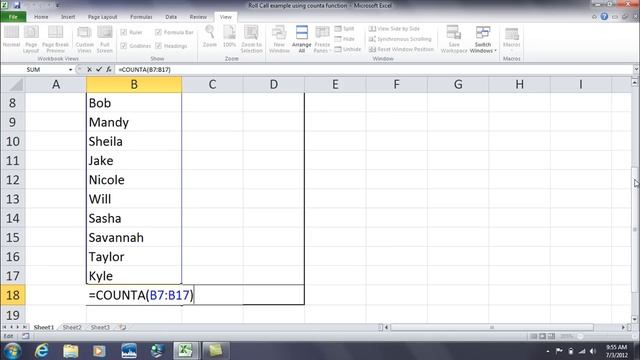Image resolution: width=640 pixels, height=360 pixels.
Task: Switch to Sheet3 tab
Action: (100, 327)
